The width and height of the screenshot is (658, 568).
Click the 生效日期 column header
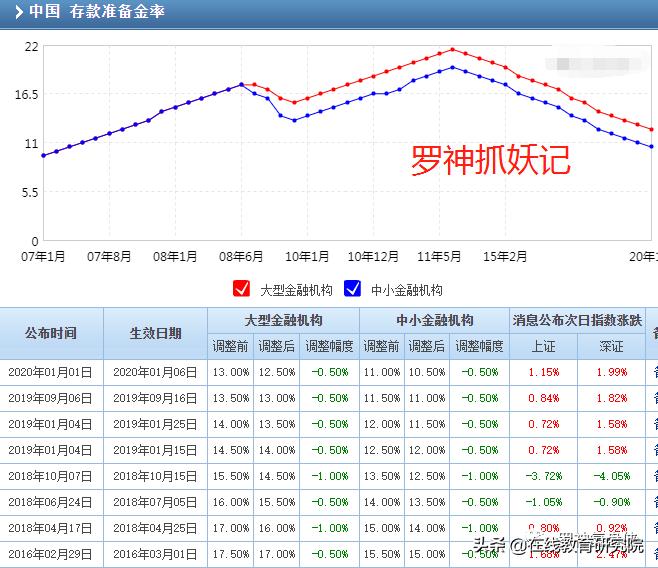(x=156, y=333)
